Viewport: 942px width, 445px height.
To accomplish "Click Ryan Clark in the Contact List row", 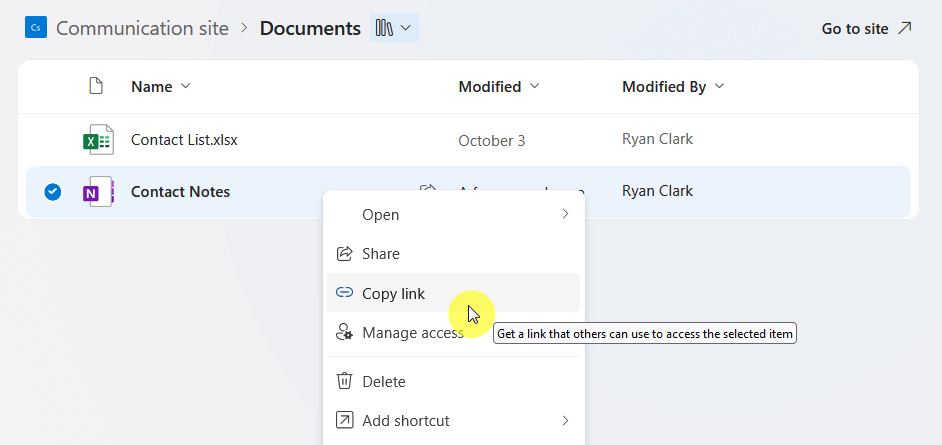I will coord(657,139).
